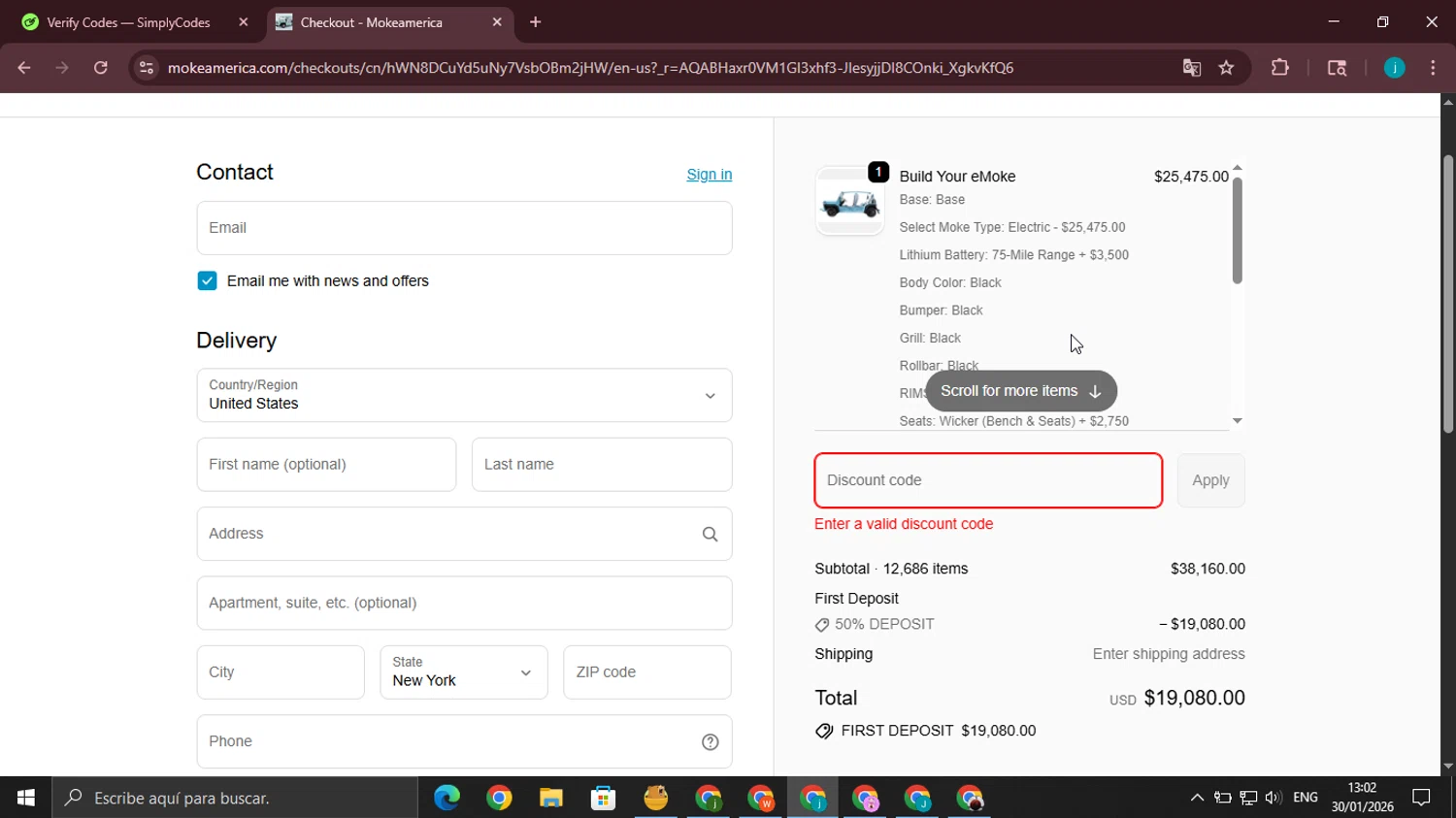Toggle Email me with news and offers
This screenshot has width=1456, height=818.
[207, 280]
